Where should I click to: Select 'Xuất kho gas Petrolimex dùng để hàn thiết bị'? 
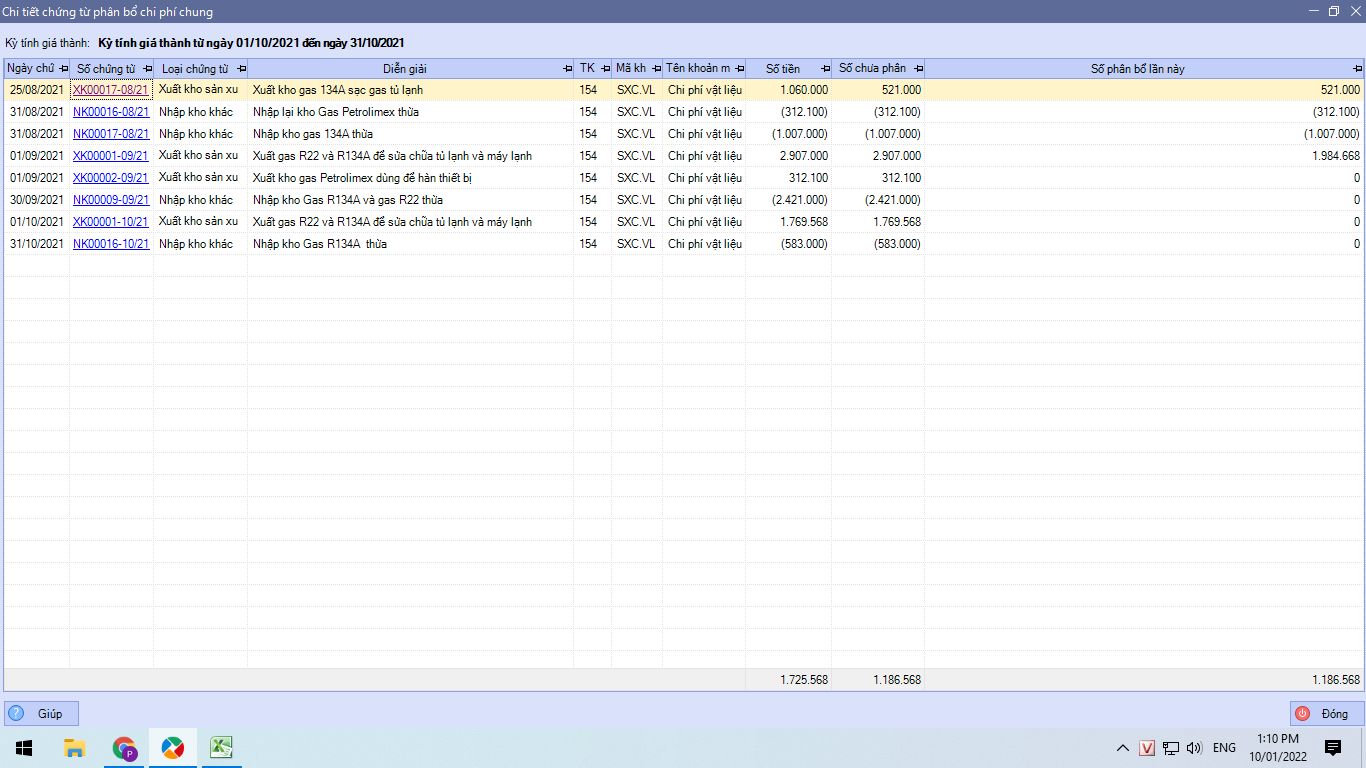coord(362,178)
